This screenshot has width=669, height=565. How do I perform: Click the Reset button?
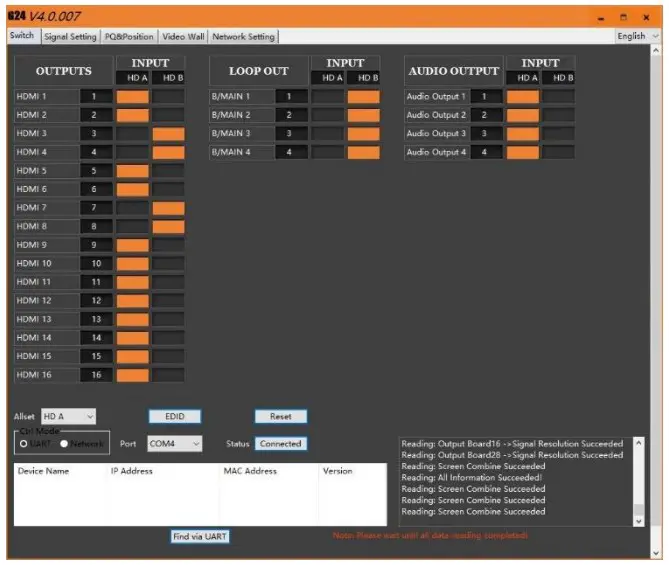281,416
